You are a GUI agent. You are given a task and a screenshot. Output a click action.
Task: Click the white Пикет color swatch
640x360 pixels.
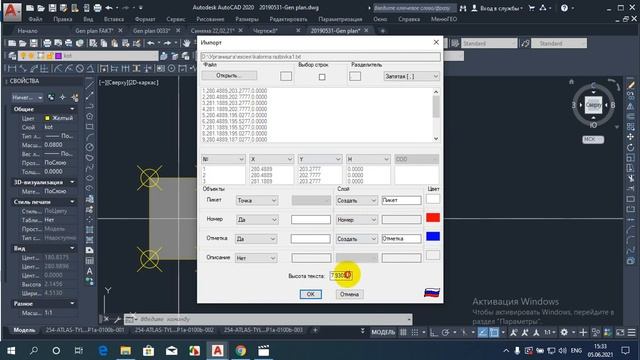pyautogui.click(x=433, y=199)
